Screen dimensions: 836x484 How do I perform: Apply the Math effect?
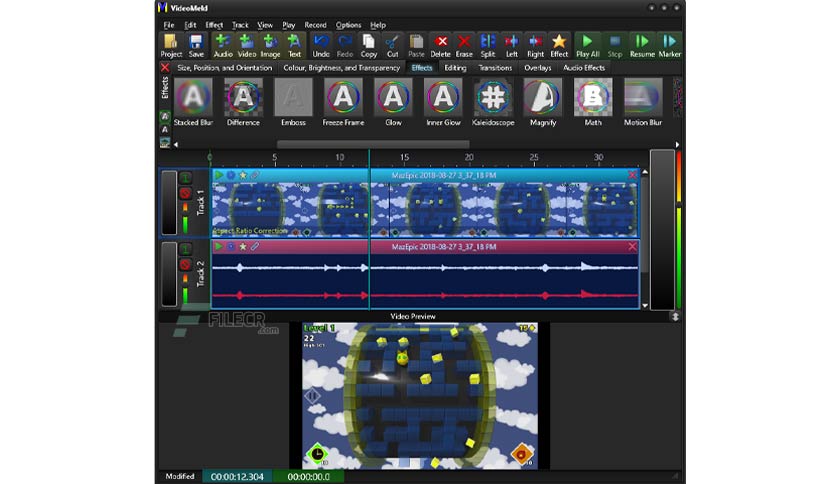(593, 102)
